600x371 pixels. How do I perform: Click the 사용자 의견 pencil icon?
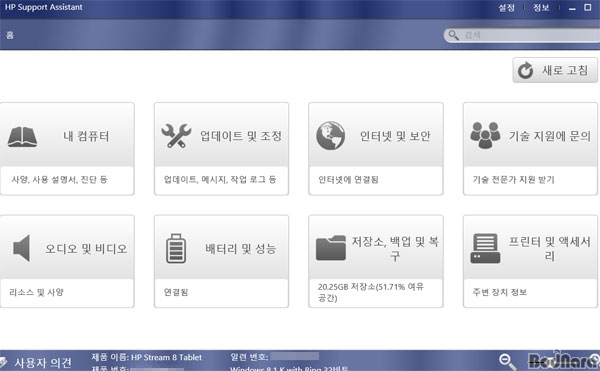click(3, 362)
